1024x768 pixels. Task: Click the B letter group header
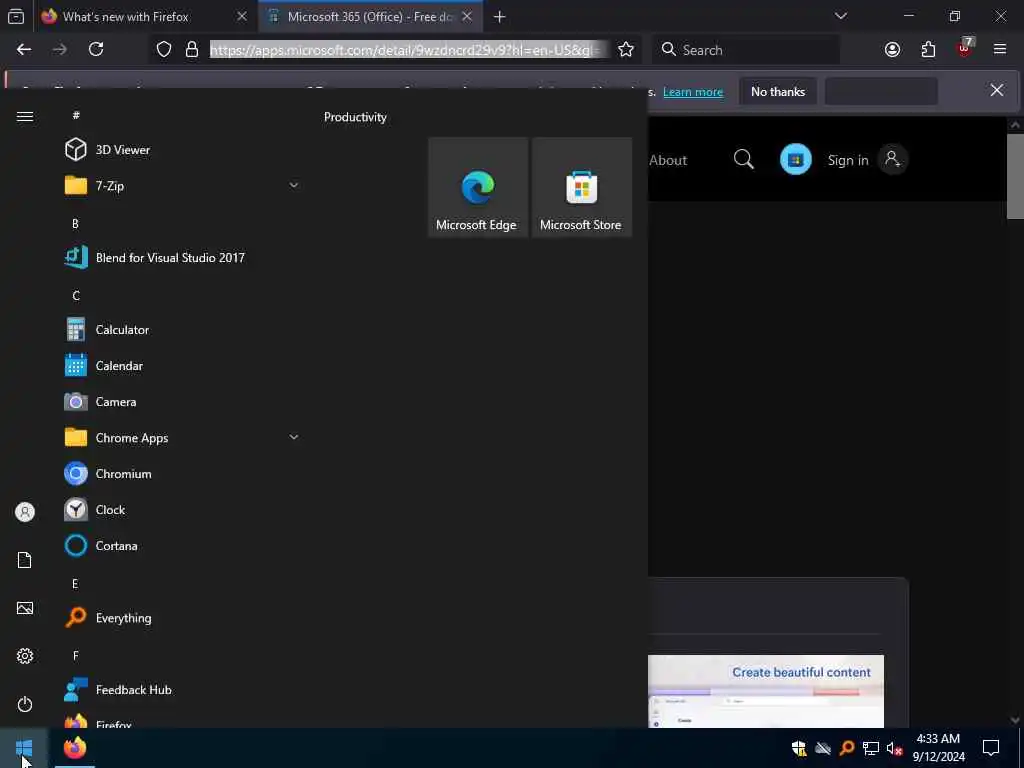pos(75,223)
